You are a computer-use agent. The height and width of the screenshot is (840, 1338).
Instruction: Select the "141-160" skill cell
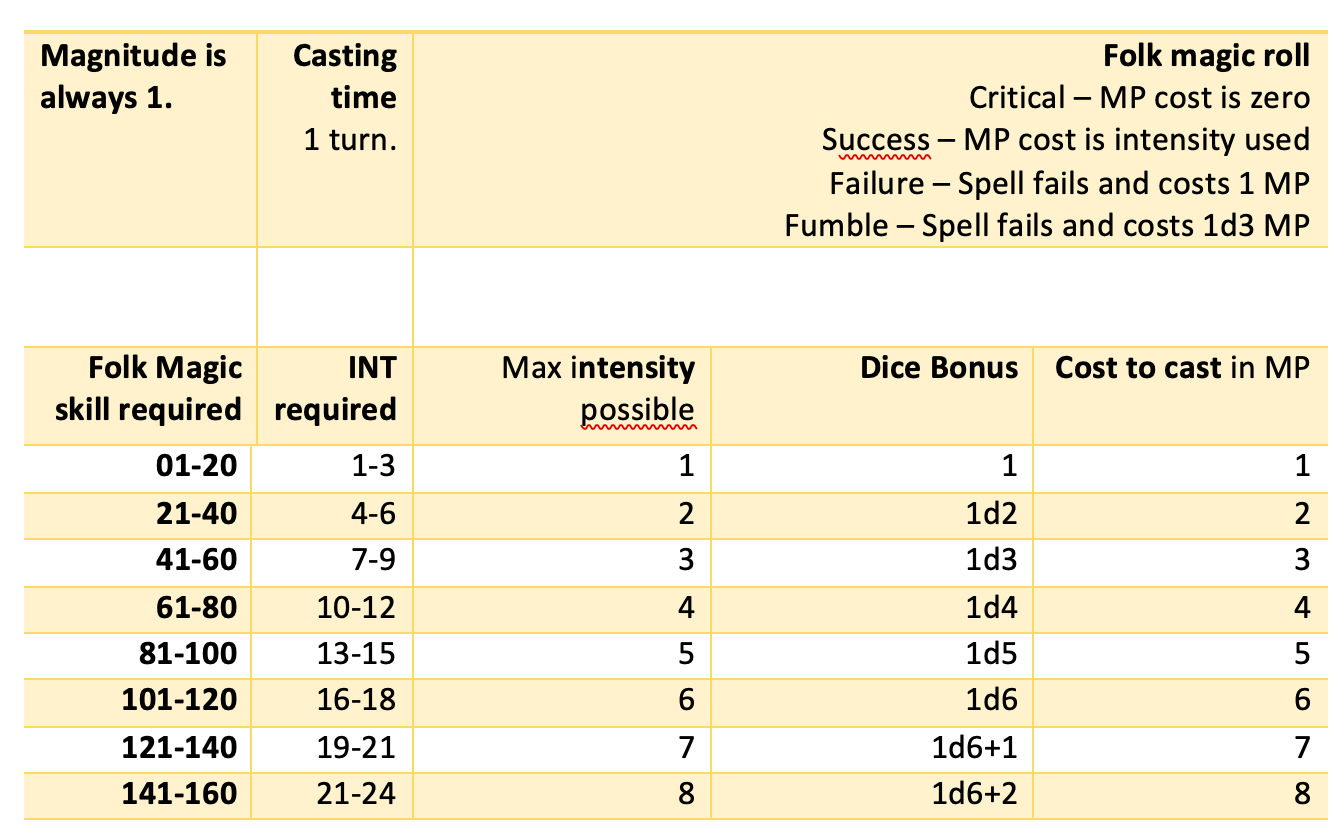coord(180,794)
